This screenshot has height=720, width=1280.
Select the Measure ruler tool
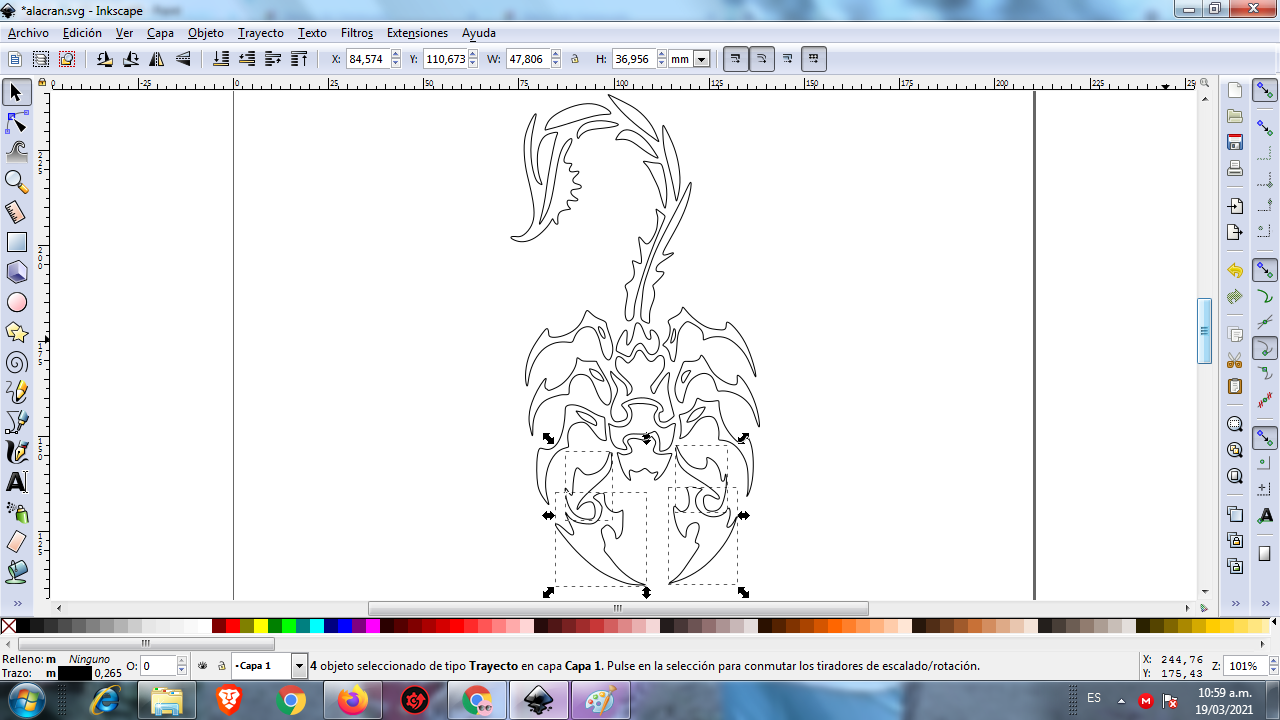(16, 212)
